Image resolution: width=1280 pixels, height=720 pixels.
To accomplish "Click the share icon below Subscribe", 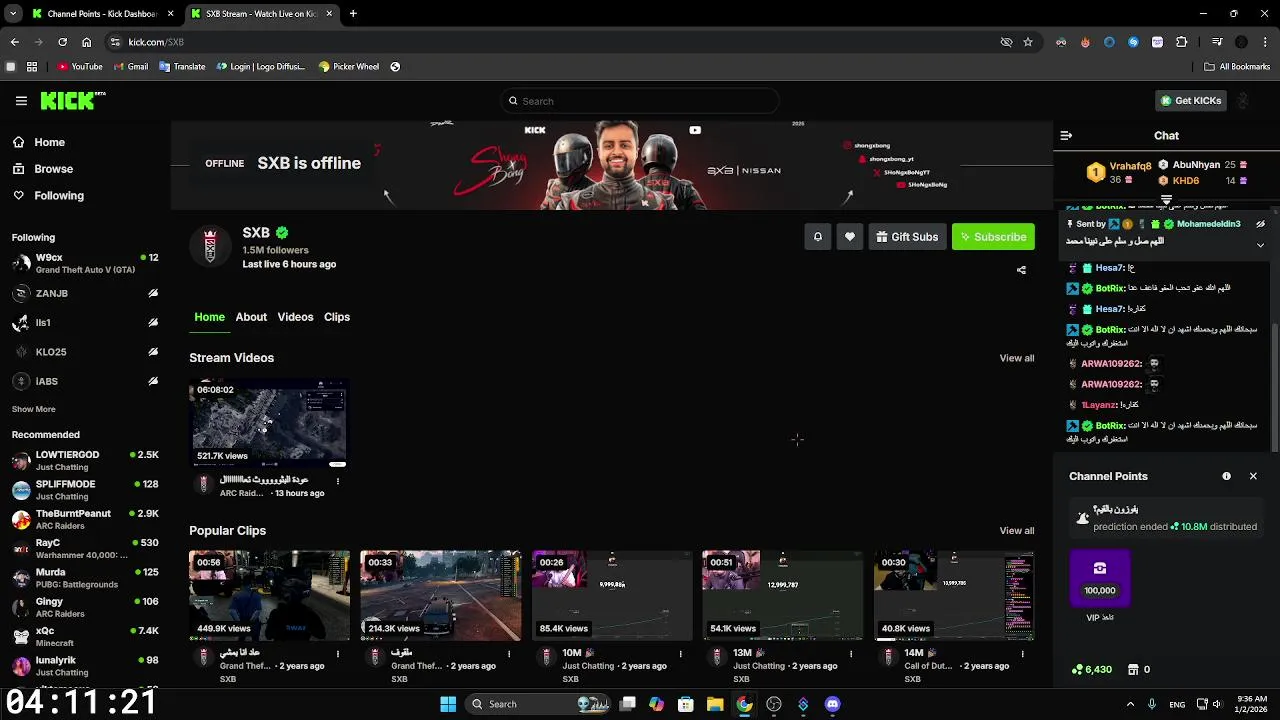I will coord(1021,270).
